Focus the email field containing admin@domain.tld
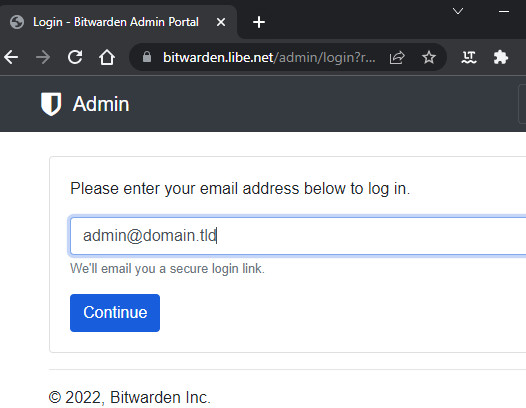 coord(298,236)
